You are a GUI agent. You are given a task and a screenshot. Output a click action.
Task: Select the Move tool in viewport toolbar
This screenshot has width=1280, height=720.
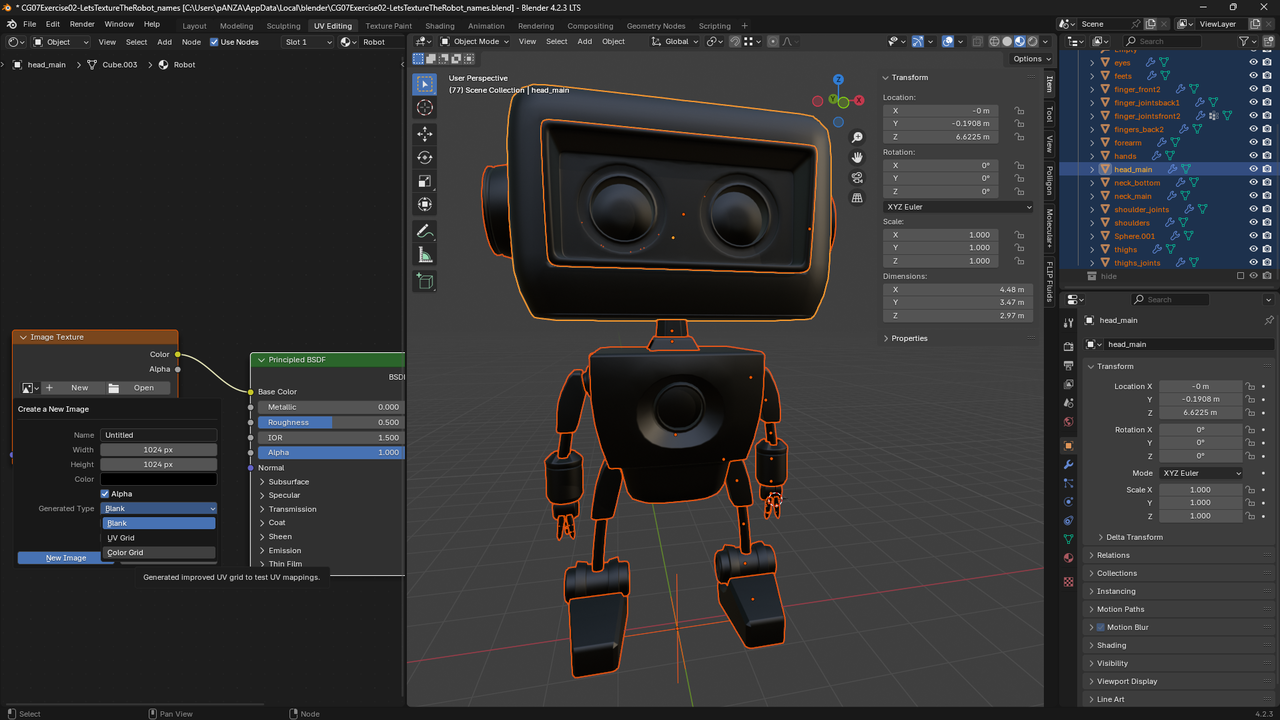pyautogui.click(x=425, y=134)
